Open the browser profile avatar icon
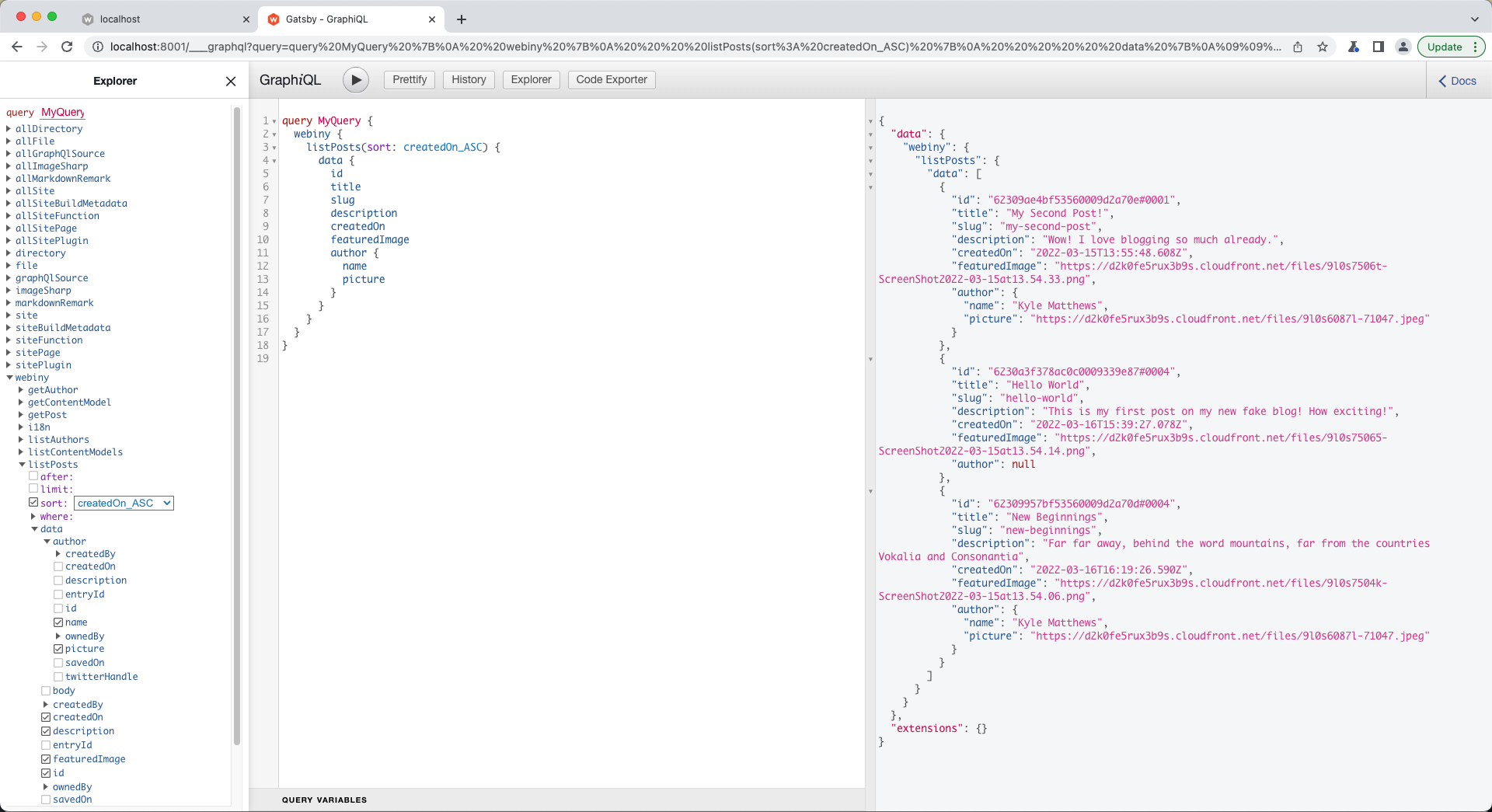 (x=1403, y=47)
